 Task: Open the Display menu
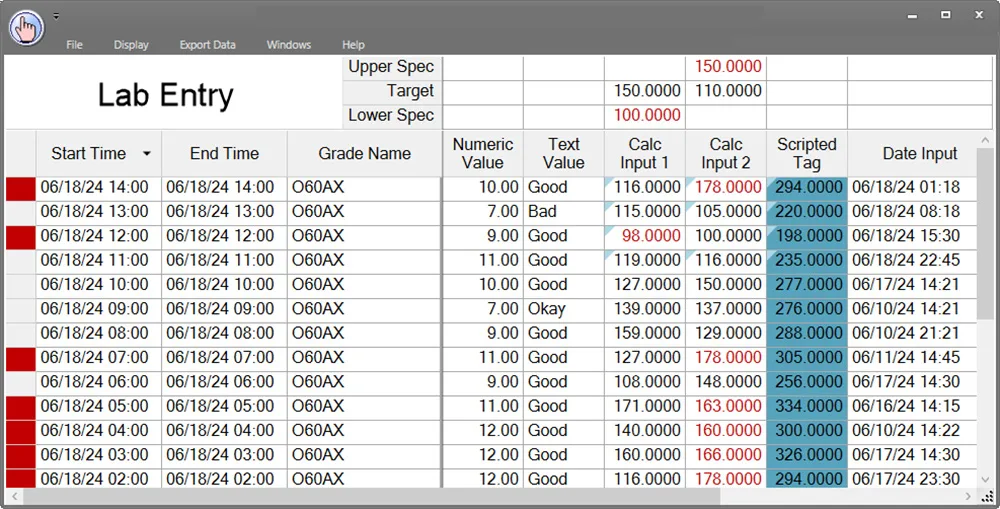pos(131,45)
